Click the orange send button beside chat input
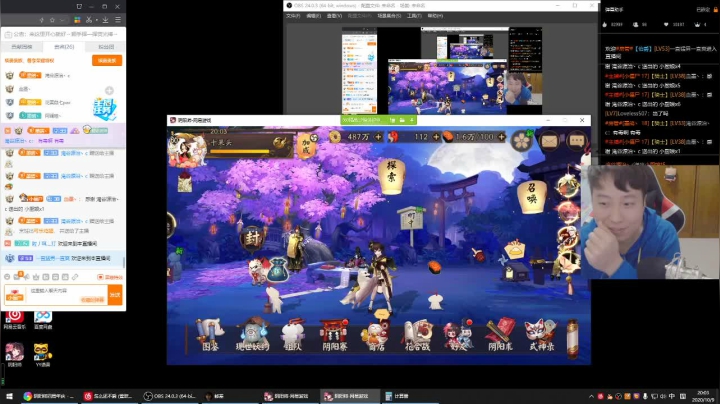Viewport: 720px width, 404px height. pos(115,294)
